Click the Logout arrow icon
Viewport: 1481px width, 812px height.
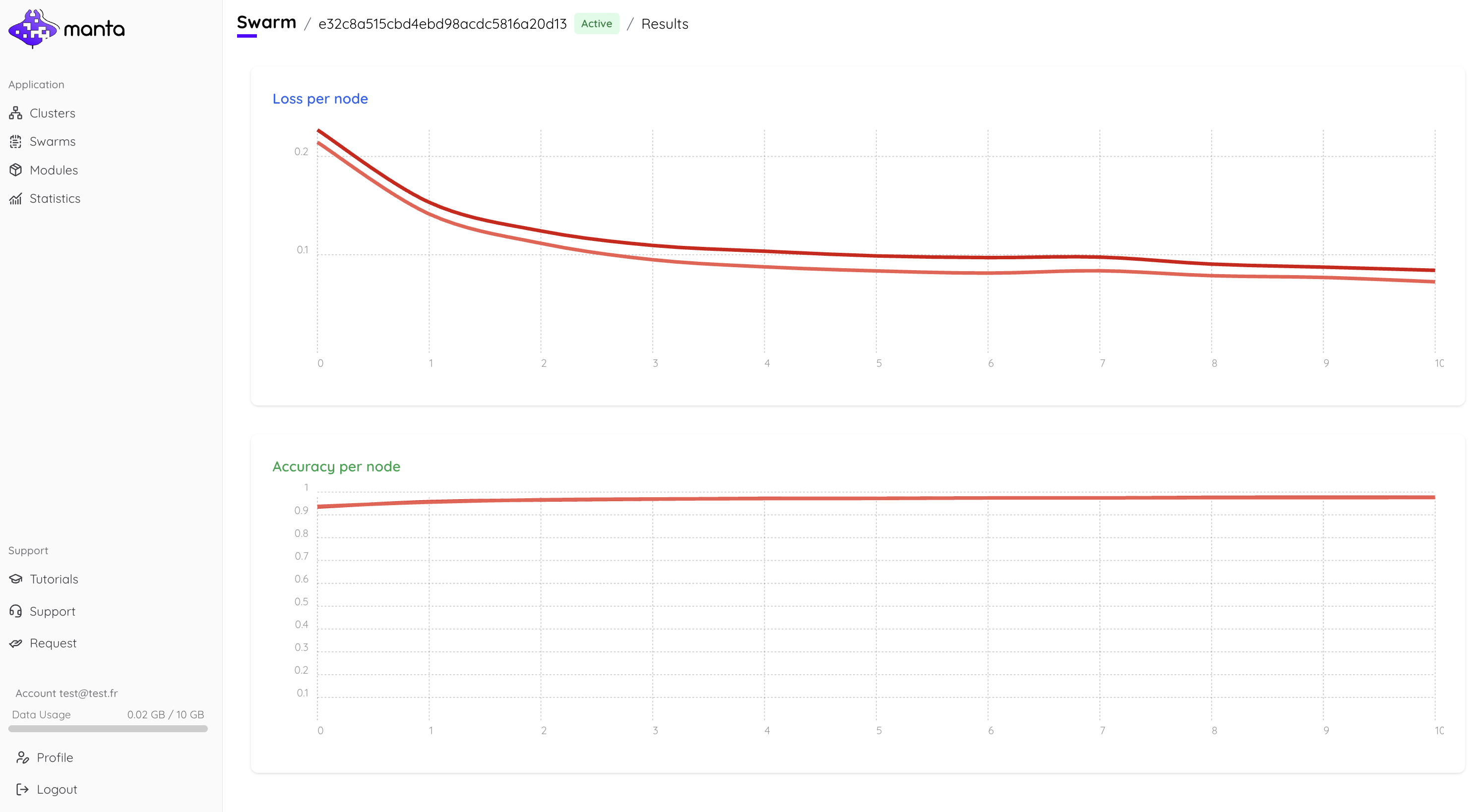point(22,789)
